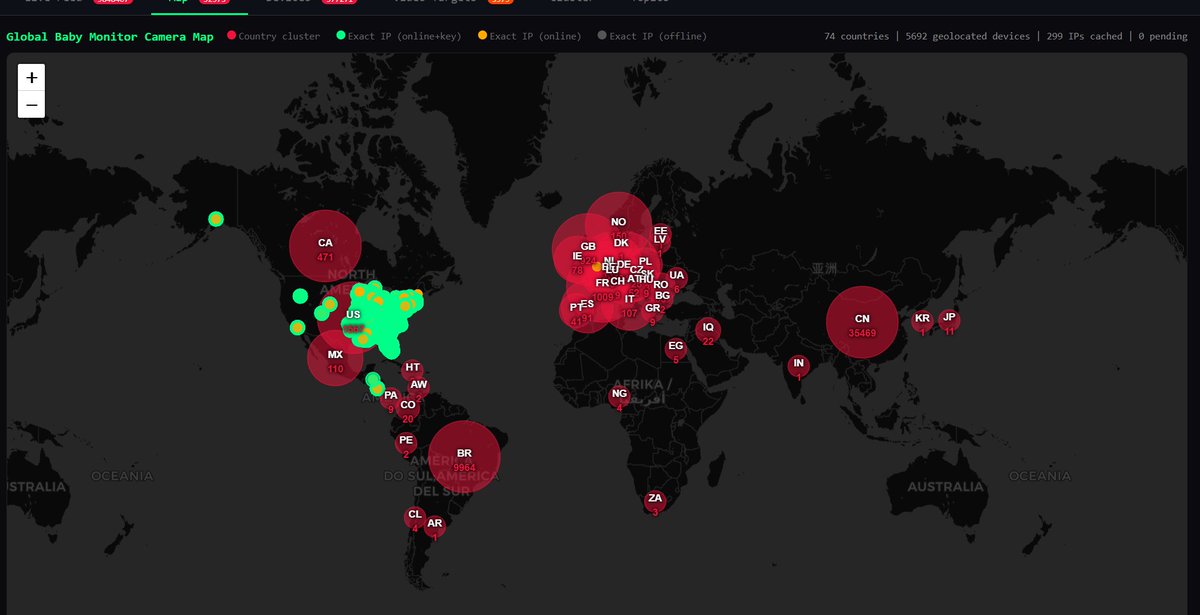Click the 'Exact IP (offline)' legend label
Screen dimensions: 1200x615
coord(658,36)
